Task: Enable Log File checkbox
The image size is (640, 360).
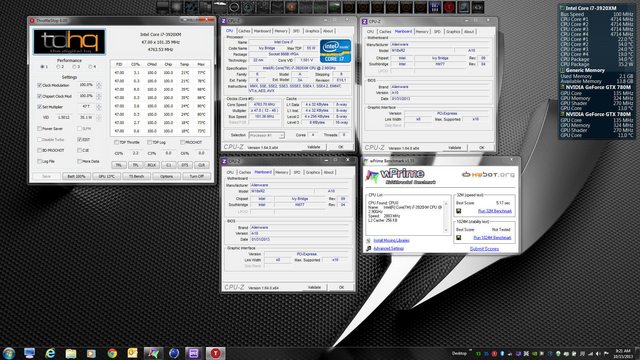Action: pos(40,161)
